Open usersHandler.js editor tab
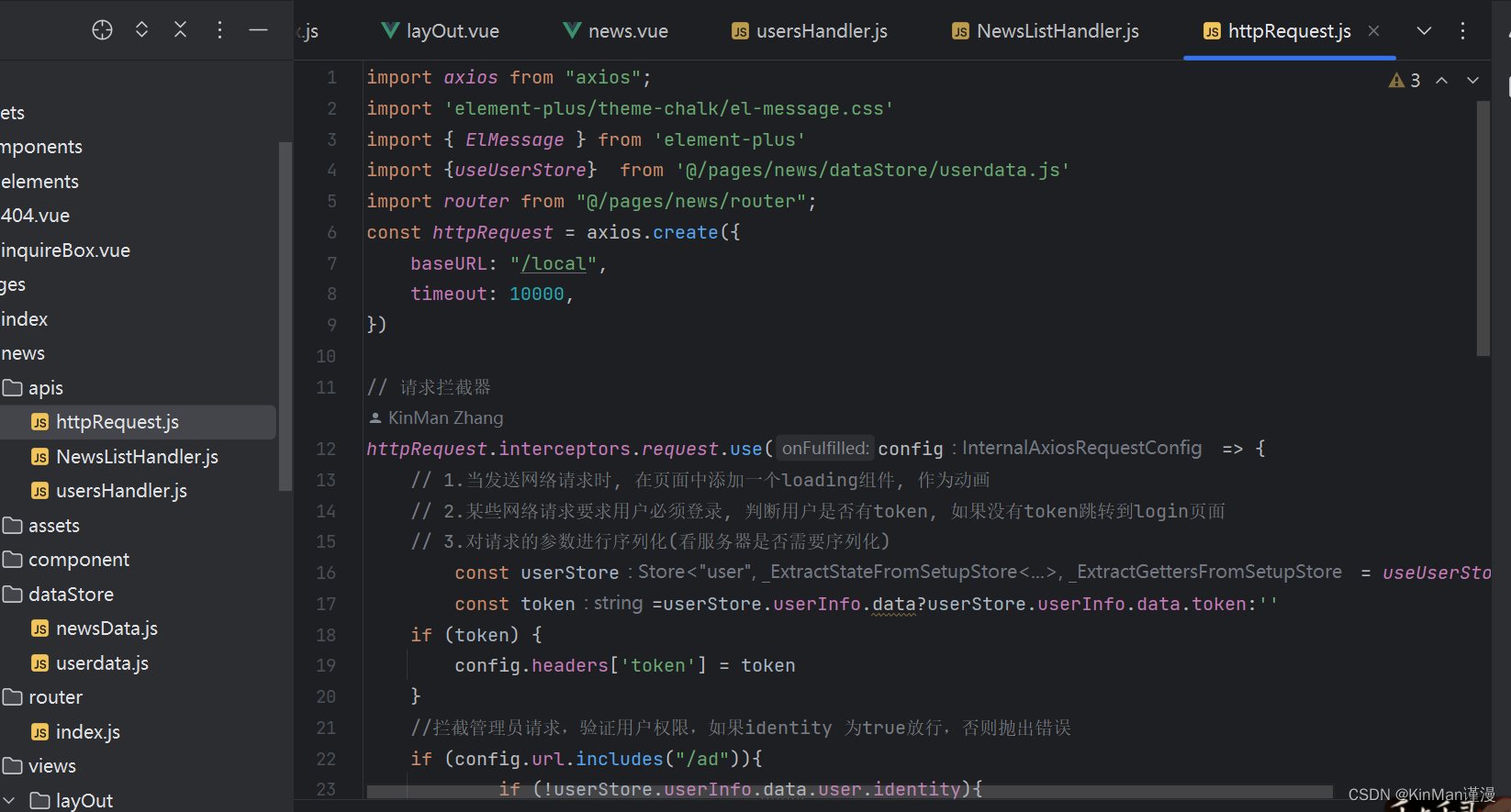This screenshot has height=812, width=1511. (x=809, y=31)
